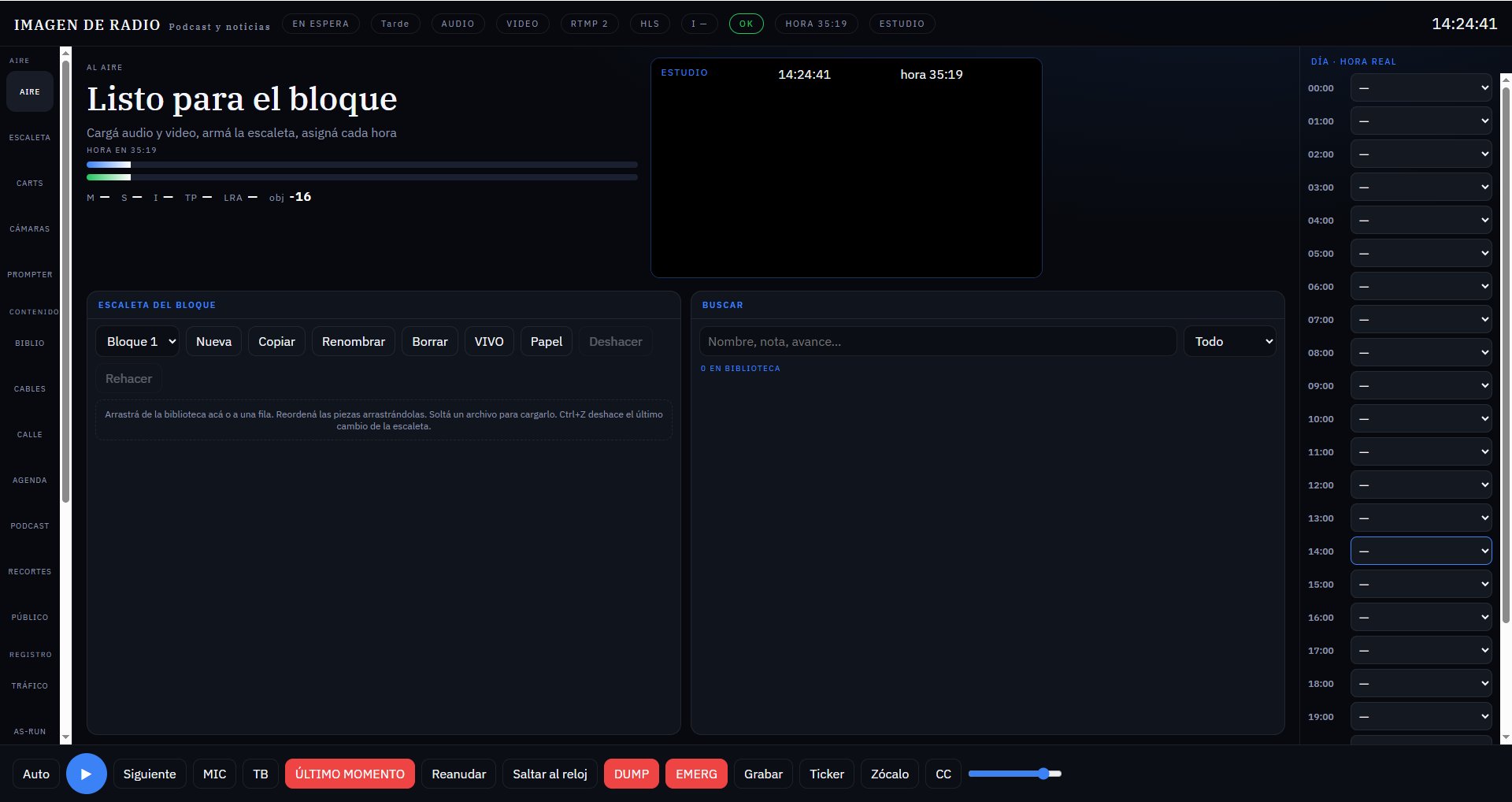Click the Siguiente button
Screen dimensions: 1512x802
(150, 774)
